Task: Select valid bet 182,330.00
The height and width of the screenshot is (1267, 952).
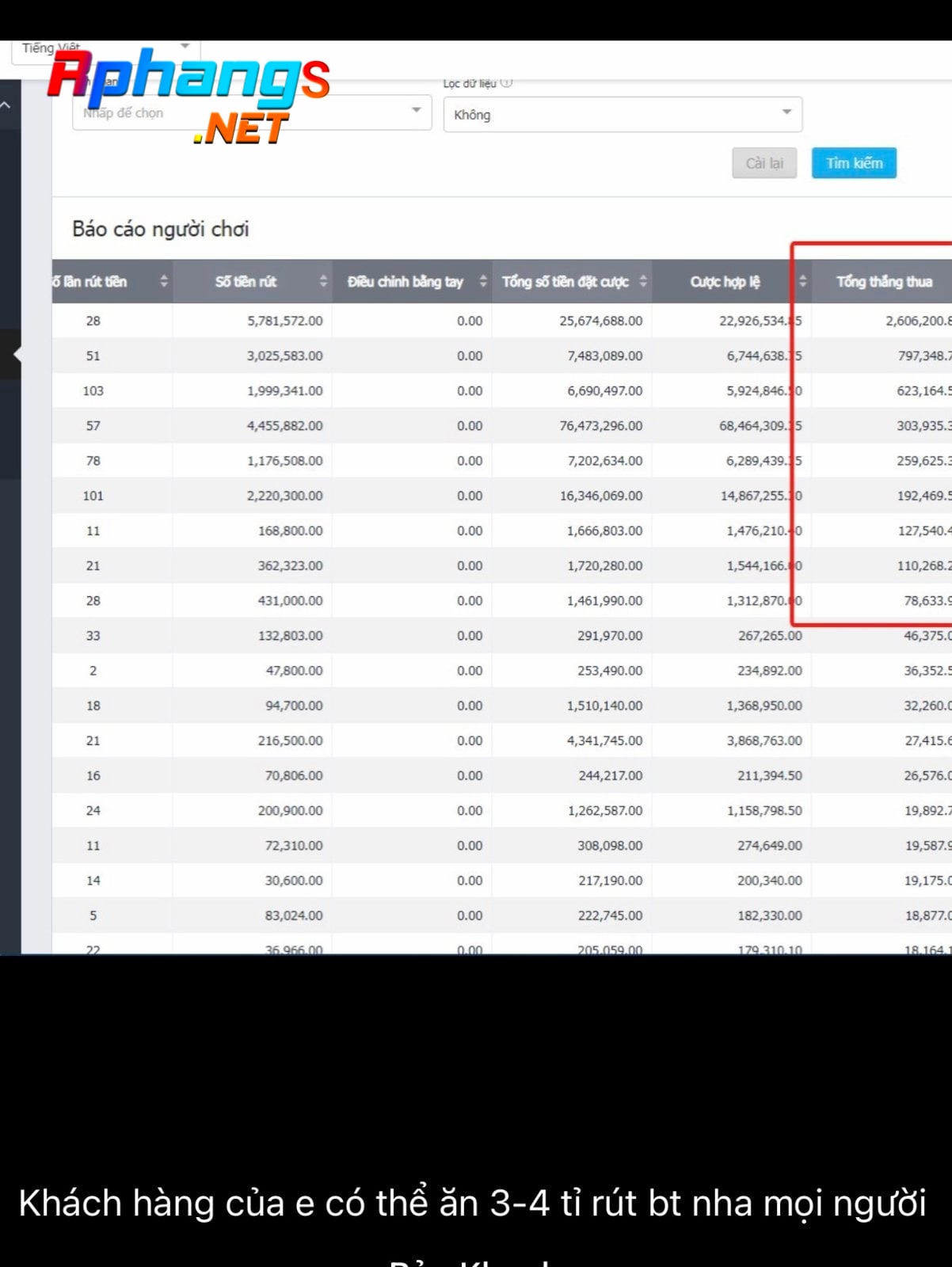Action: click(770, 915)
